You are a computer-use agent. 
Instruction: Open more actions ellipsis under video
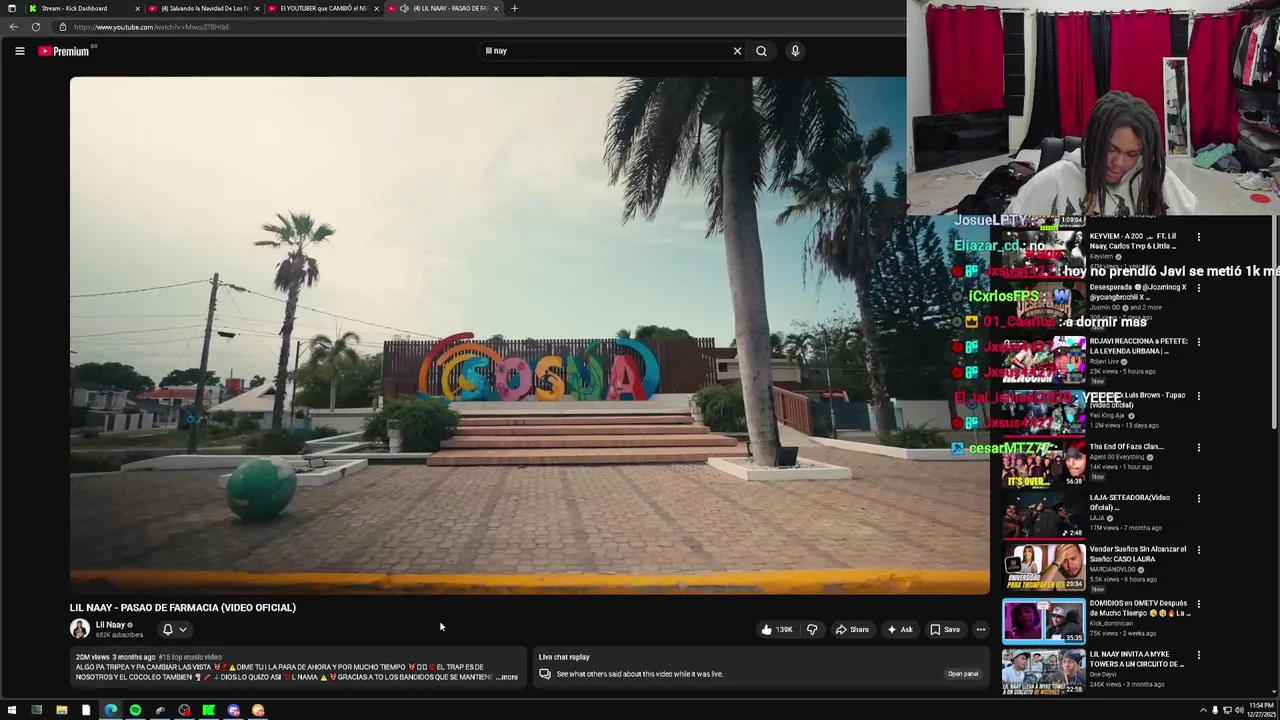[981, 629]
